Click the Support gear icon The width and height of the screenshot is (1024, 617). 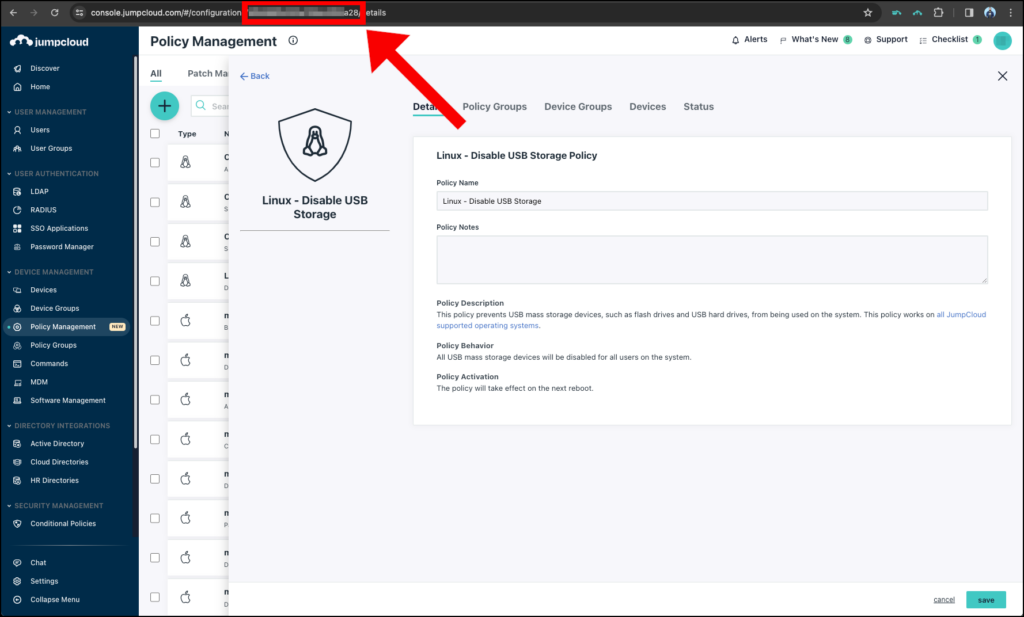pyautogui.click(x=869, y=40)
